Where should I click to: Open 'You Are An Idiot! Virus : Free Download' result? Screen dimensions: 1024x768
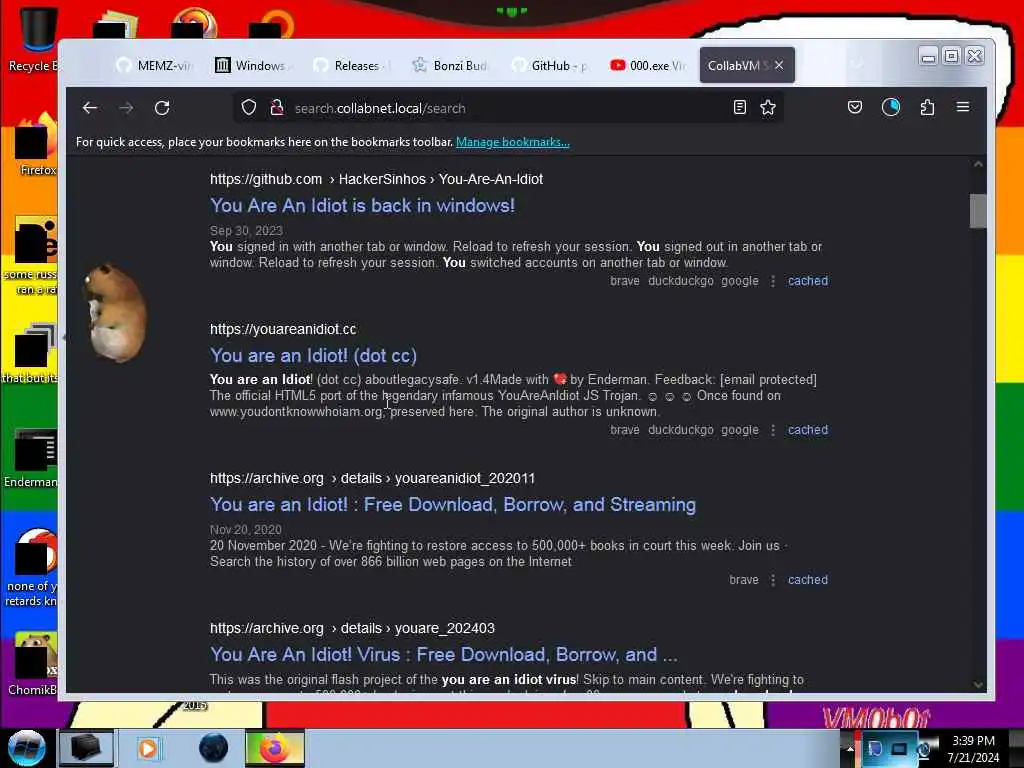point(444,654)
